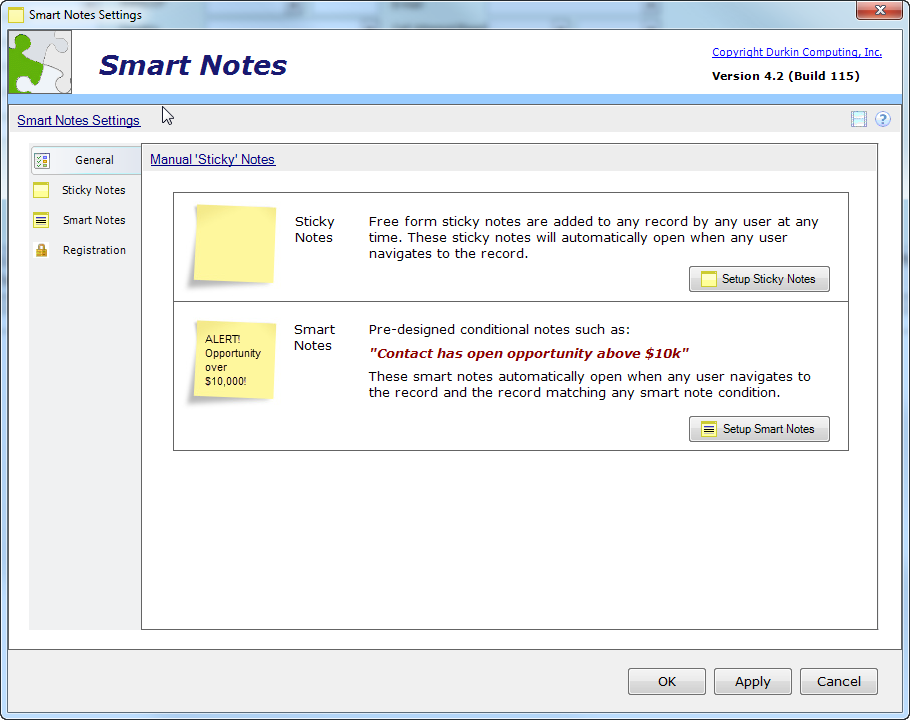Viewport: 910px width, 720px height.
Task: Click the "Pre-designed conditional notes such as:" text
Action: (499, 330)
